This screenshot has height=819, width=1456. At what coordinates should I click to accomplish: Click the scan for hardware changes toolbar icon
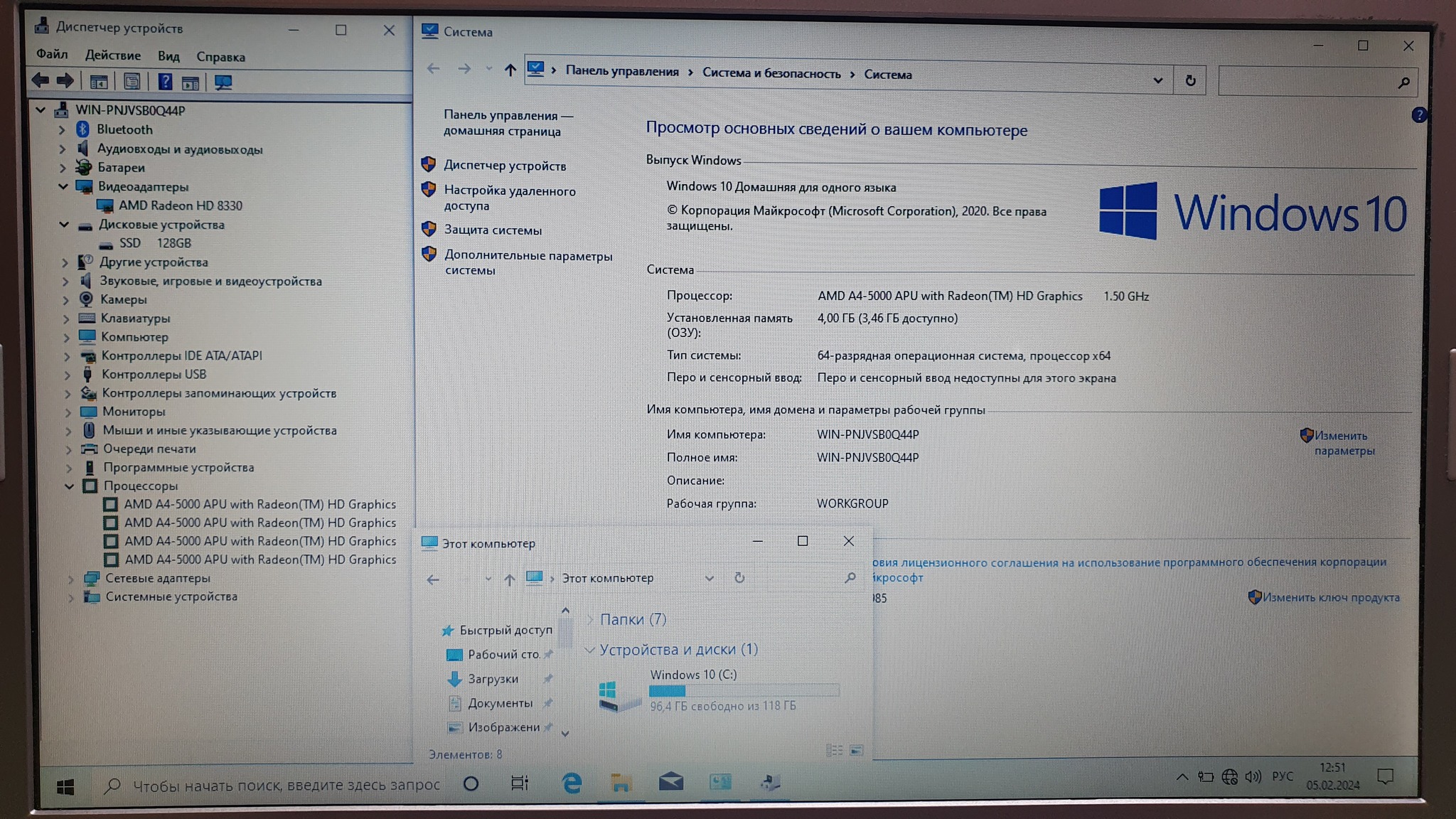[223, 82]
